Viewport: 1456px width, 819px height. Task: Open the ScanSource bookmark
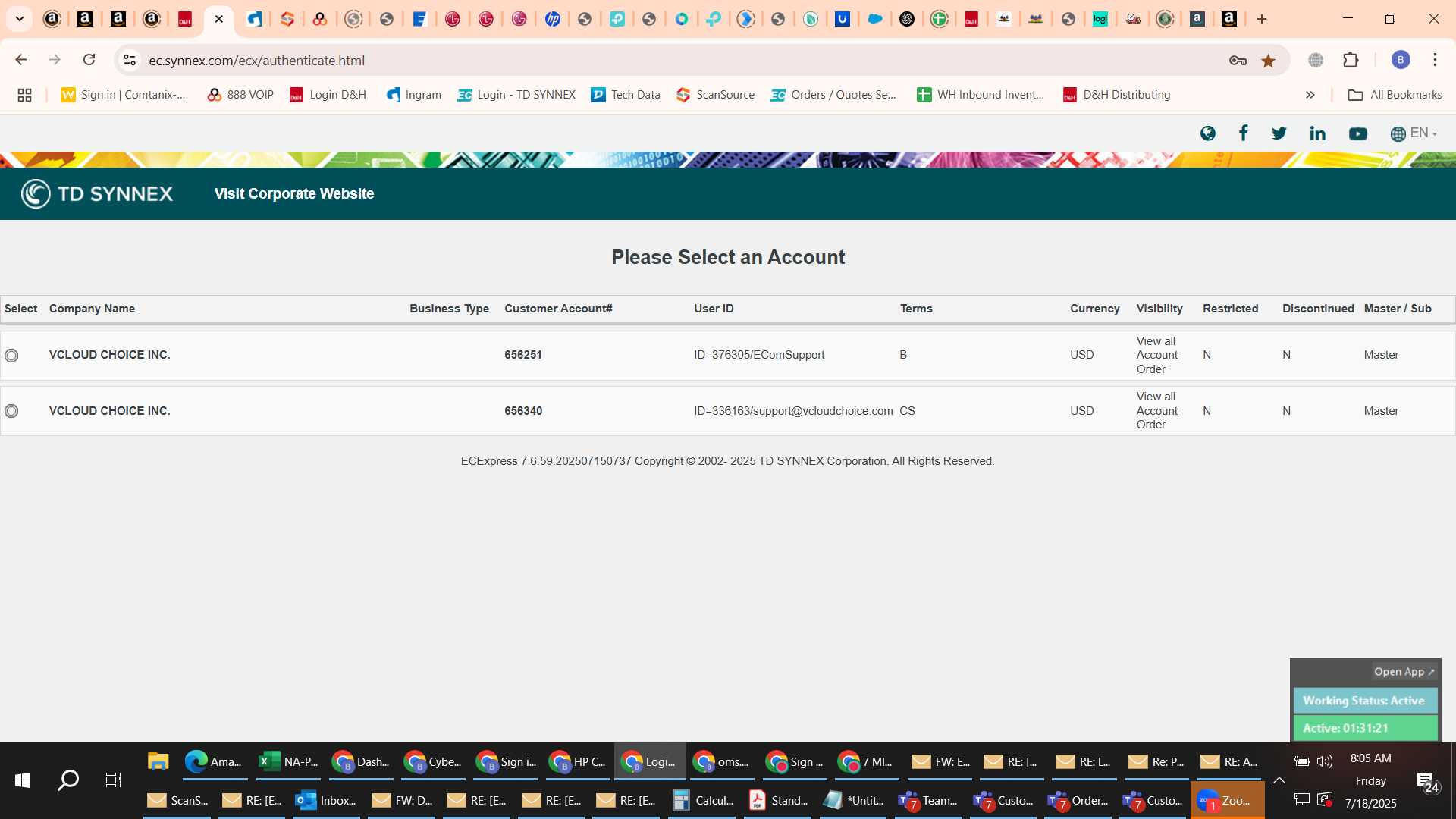pos(716,95)
